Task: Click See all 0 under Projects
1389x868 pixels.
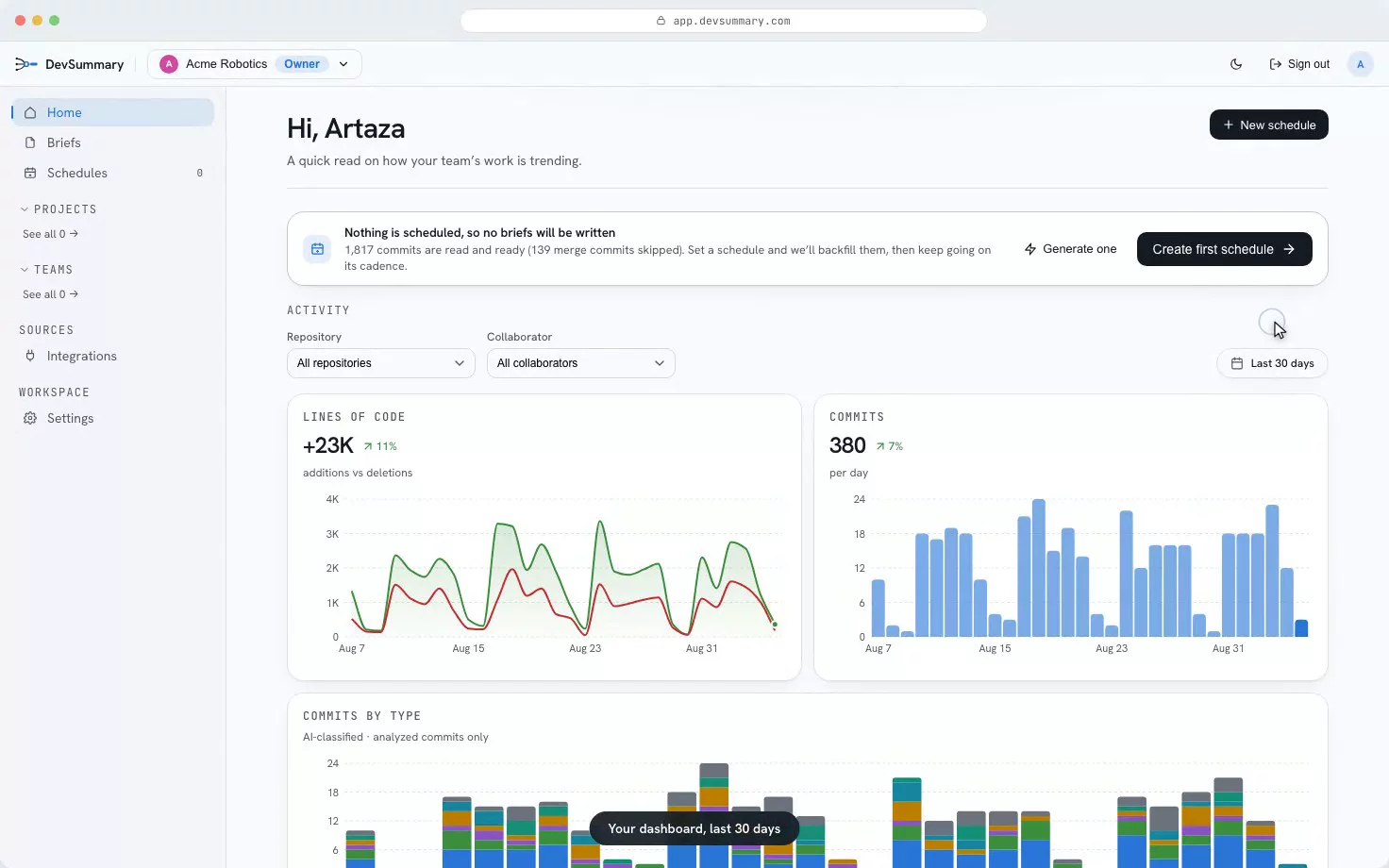Action: coord(51,234)
